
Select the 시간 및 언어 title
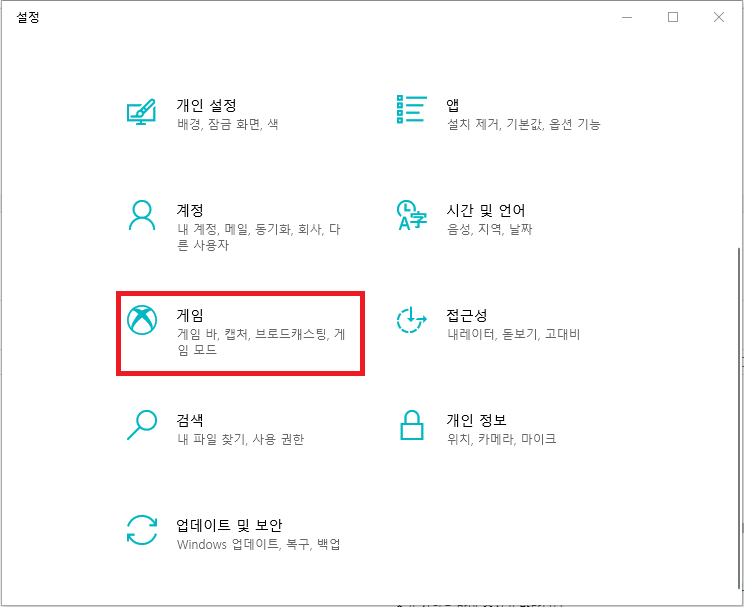coord(485,210)
